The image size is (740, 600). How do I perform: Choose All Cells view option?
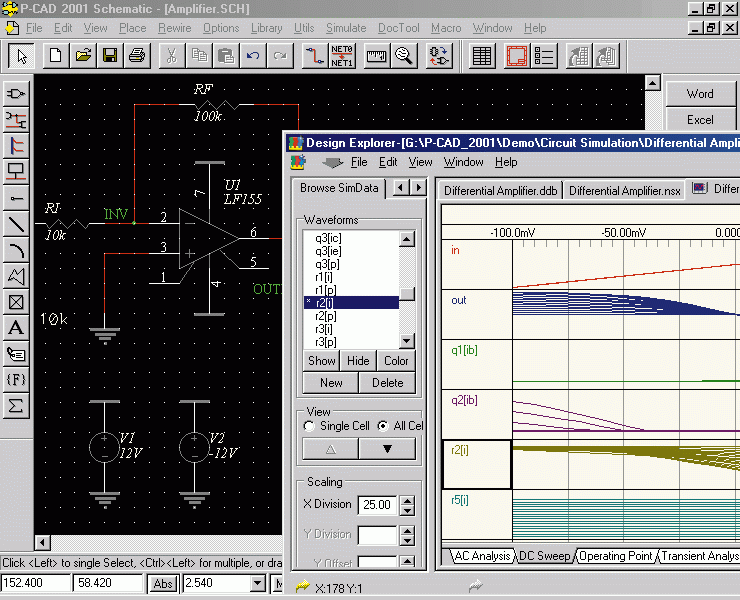[x=401, y=426]
